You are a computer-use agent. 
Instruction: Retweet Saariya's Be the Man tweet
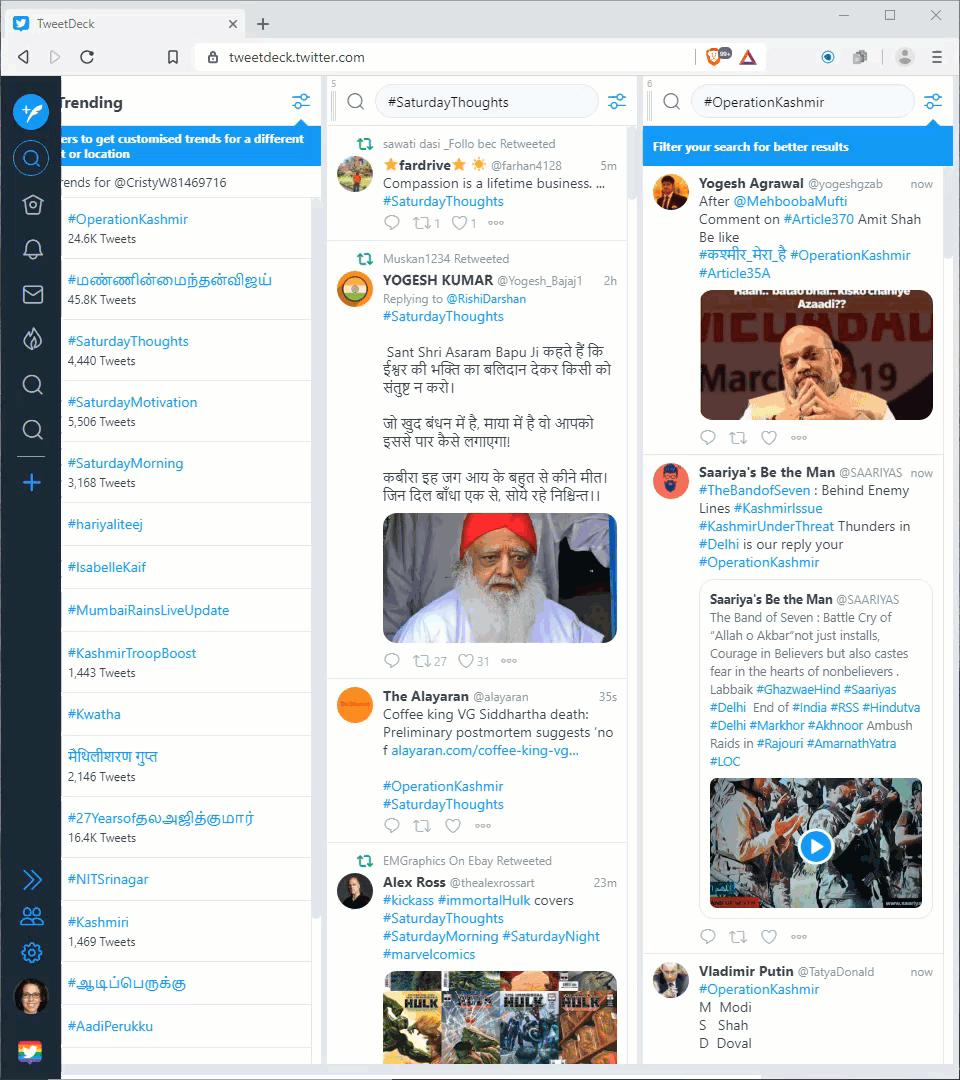(x=738, y=937)
